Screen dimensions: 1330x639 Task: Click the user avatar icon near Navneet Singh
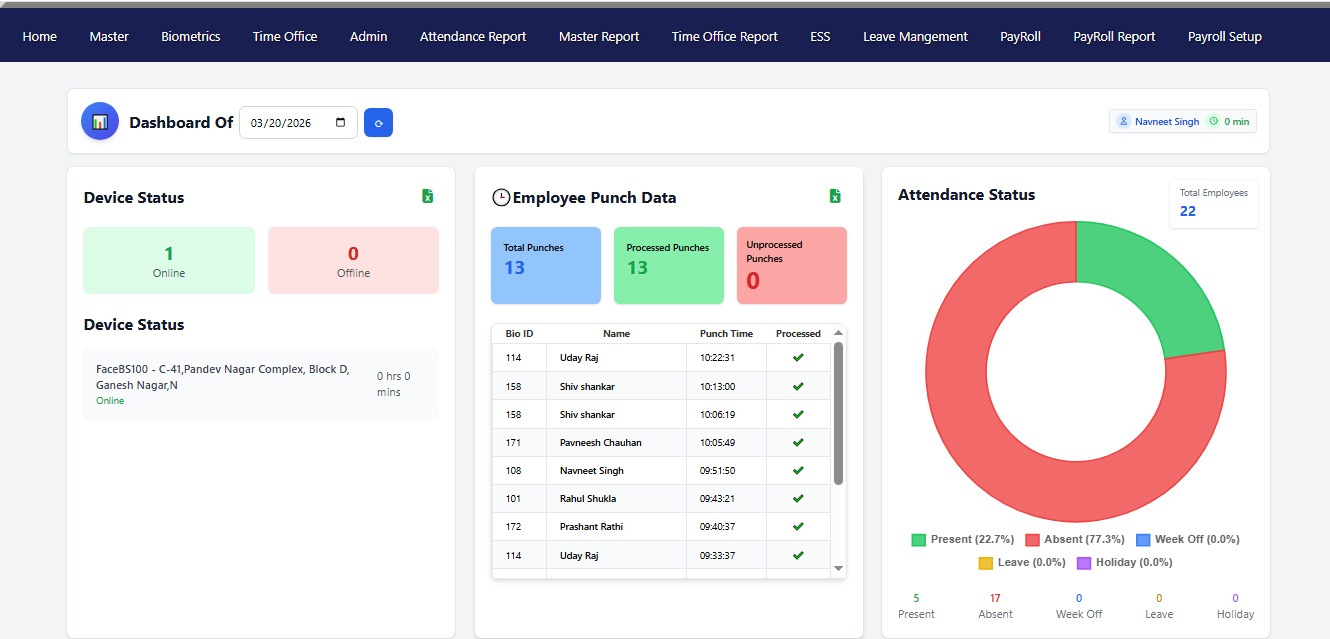click(1124, 122)
